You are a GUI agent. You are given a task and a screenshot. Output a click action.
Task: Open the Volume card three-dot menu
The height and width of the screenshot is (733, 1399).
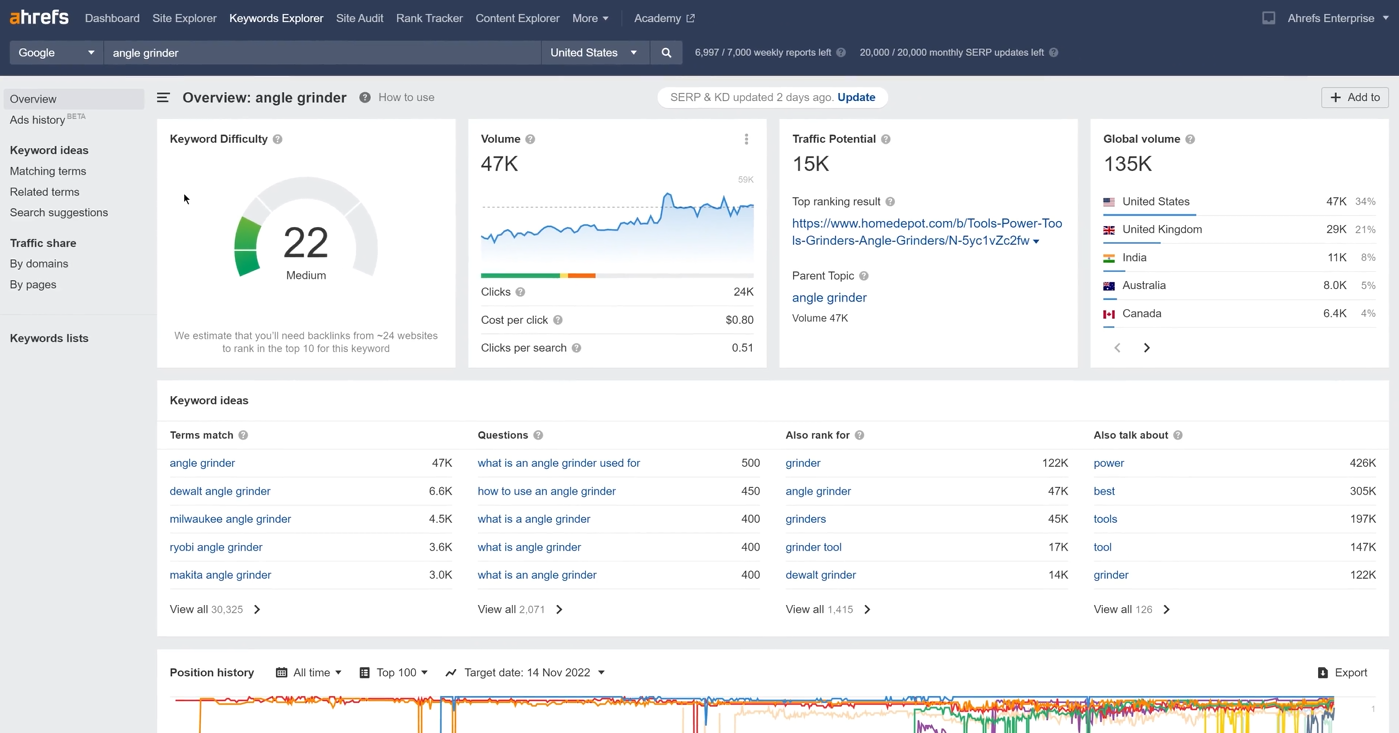coord(746,140)
